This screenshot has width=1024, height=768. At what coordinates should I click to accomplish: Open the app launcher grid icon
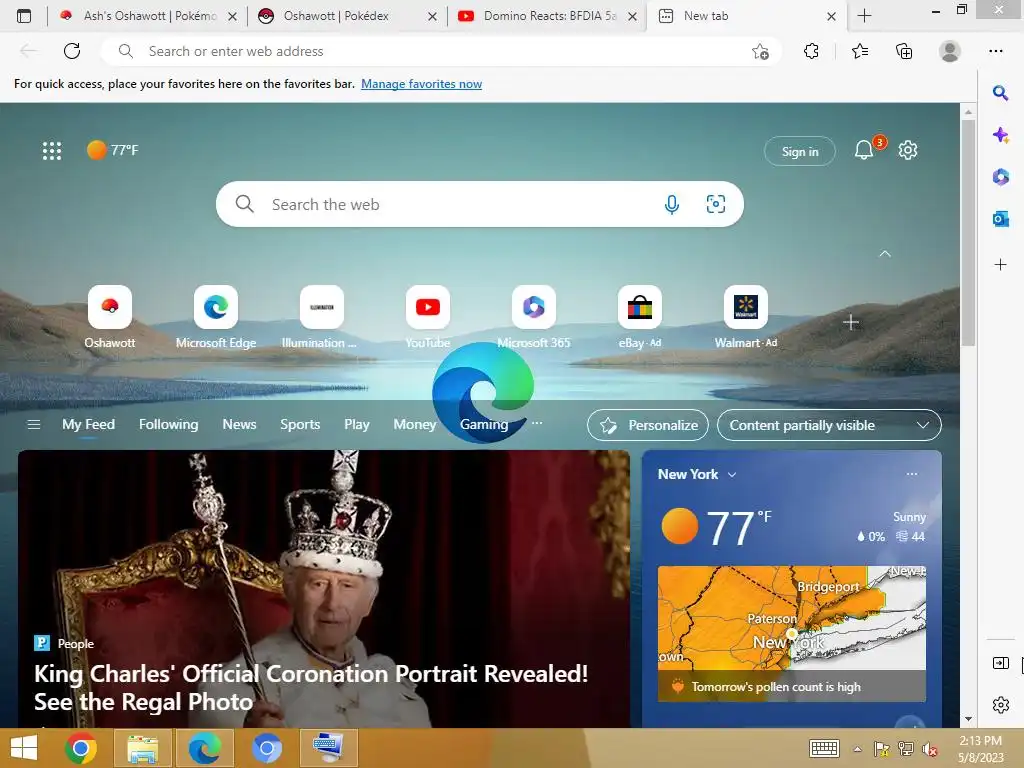(52, 151)
